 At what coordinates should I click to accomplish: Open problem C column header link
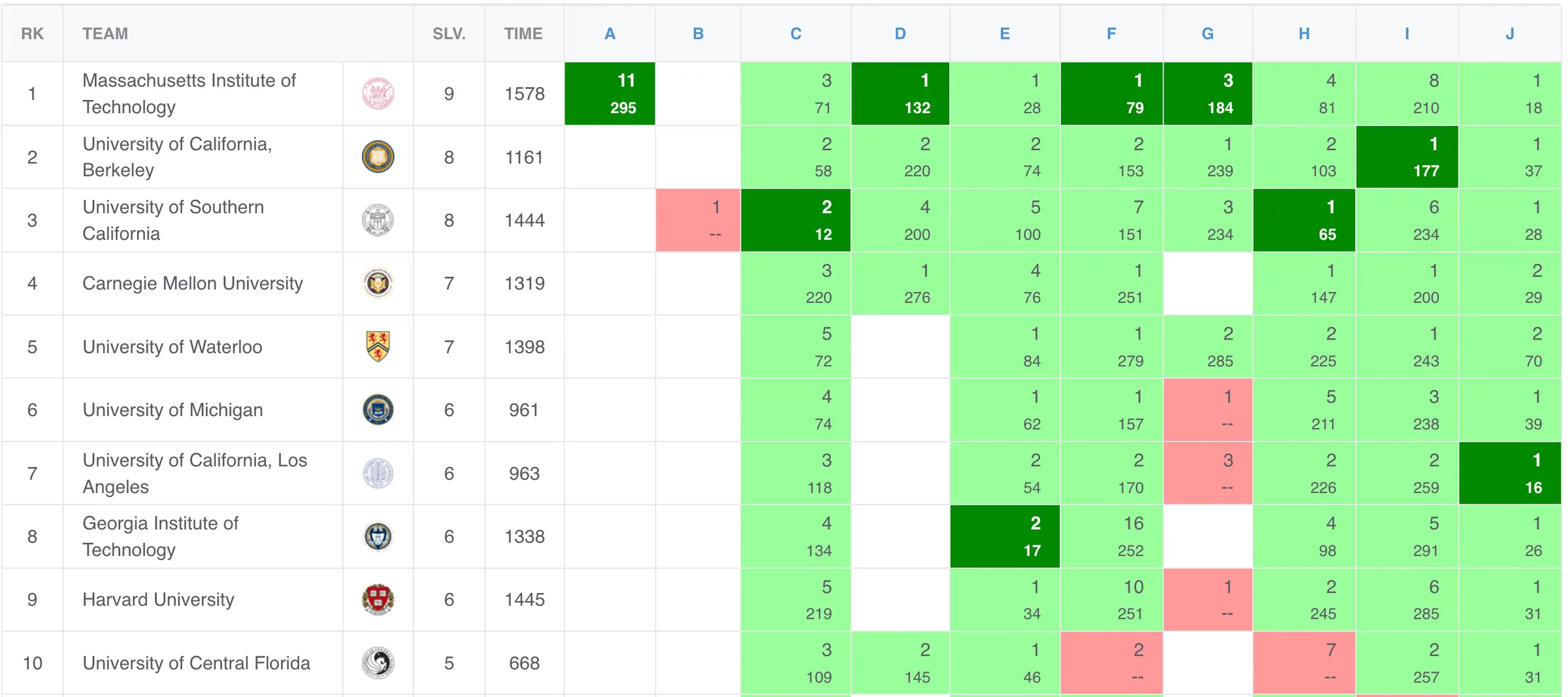click(795, 34)
